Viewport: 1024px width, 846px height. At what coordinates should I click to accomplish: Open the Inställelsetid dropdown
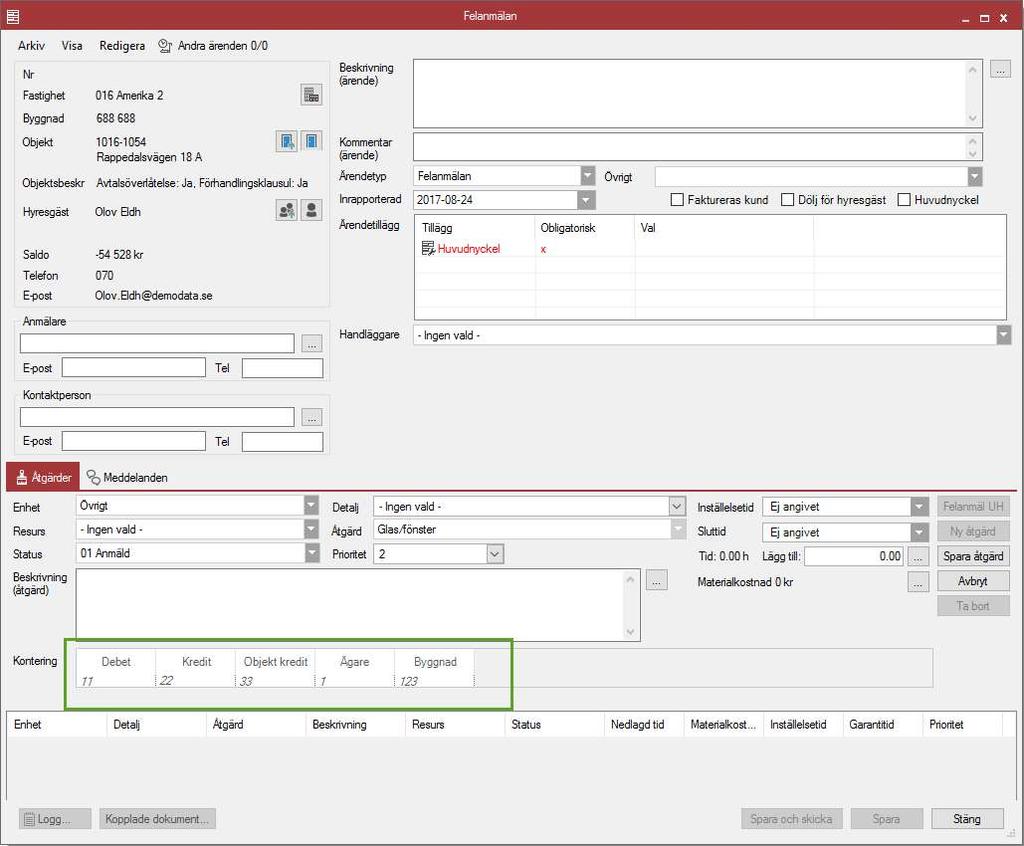tap(920, 507)
